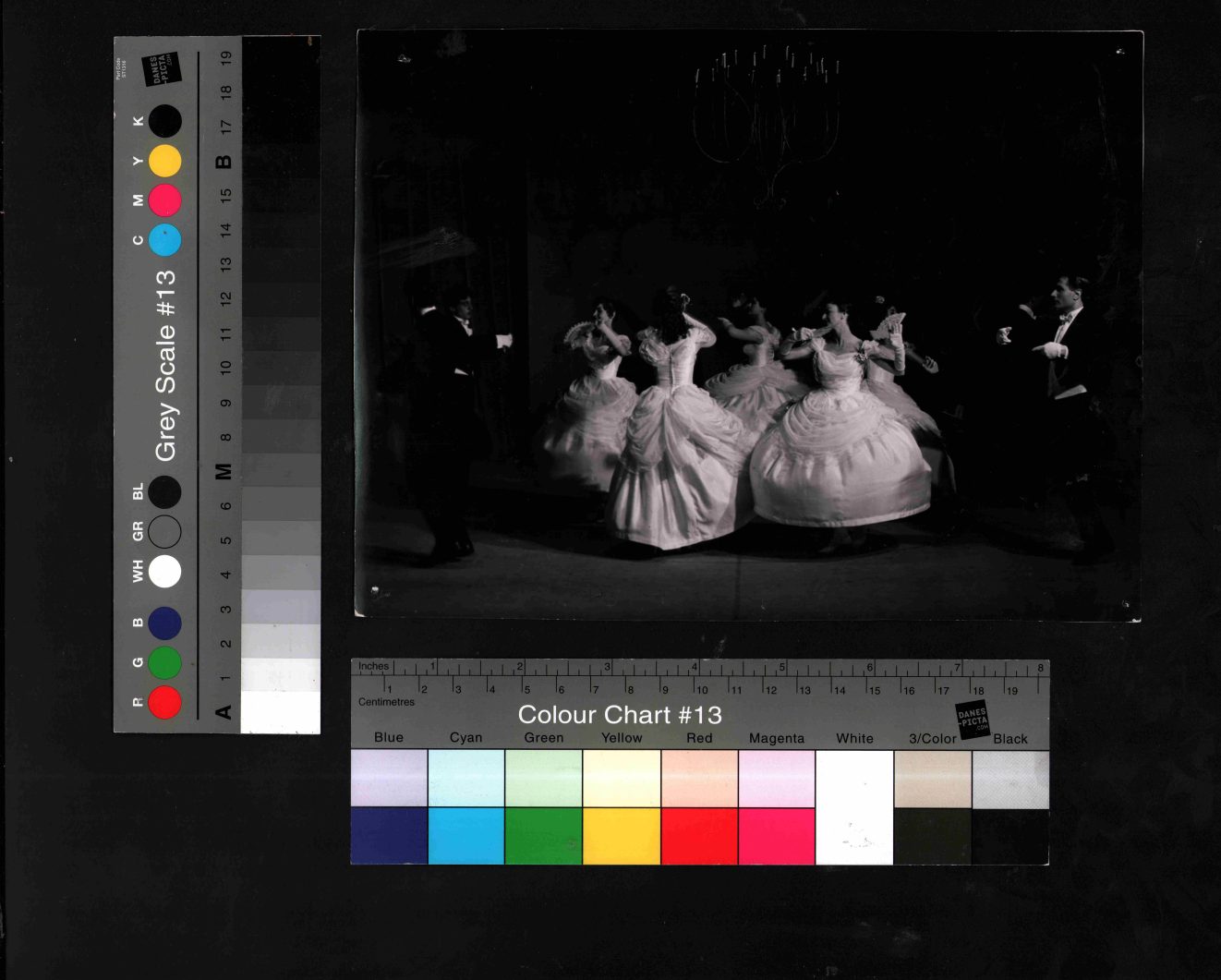Select the green G circle on grey scale
Image resolution: width=1221 pixels, height=980 pixels.
coord(164,663)
